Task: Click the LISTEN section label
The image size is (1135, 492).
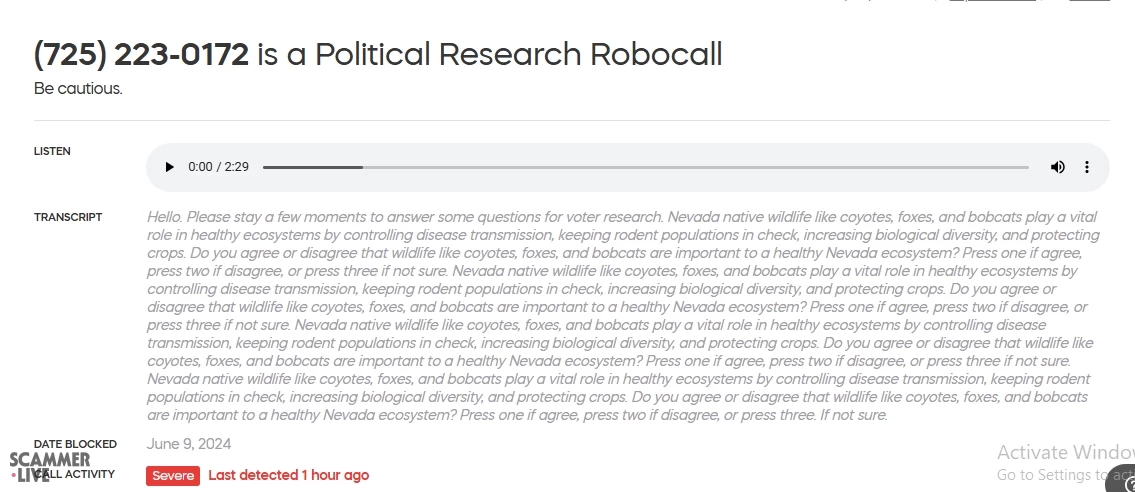Action: point(52,152)
